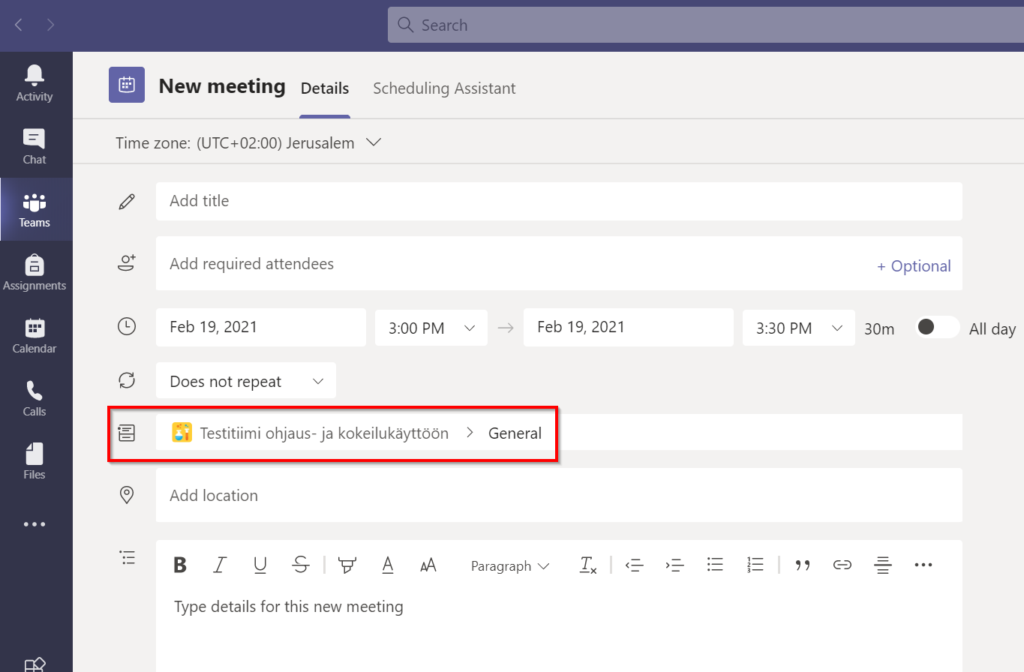Navigate forward with the right arrow
The height and width of the screenshot is (672, 1024).
[x=50, y=25]
